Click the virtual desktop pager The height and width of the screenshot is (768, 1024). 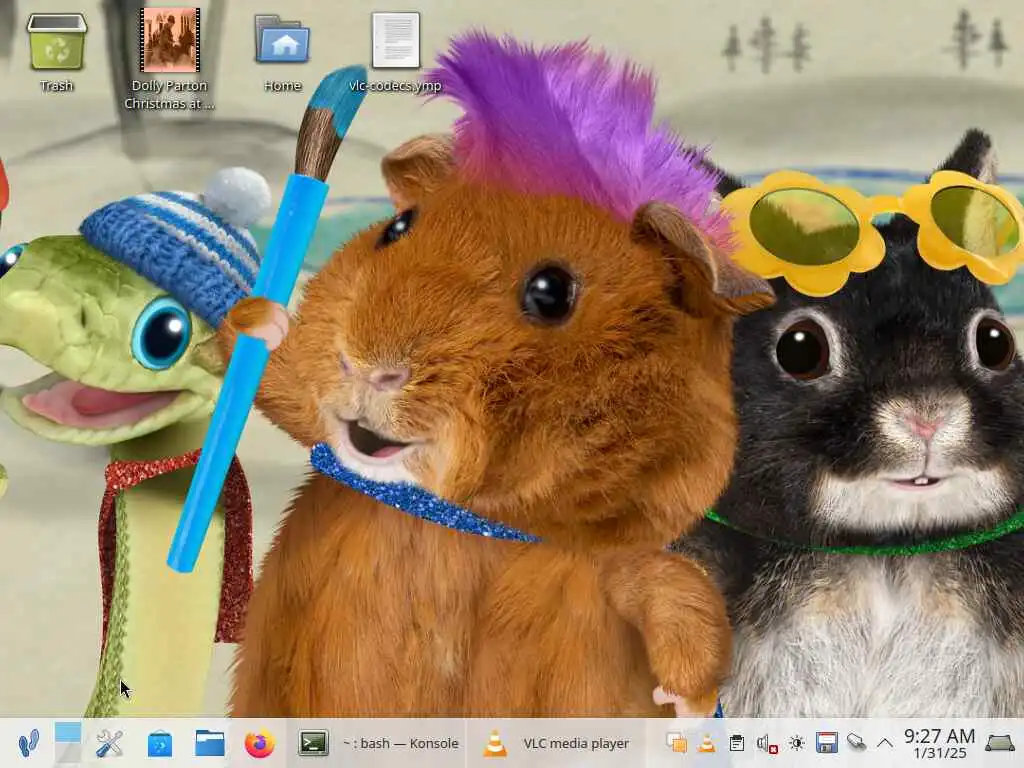click(68, 743)
